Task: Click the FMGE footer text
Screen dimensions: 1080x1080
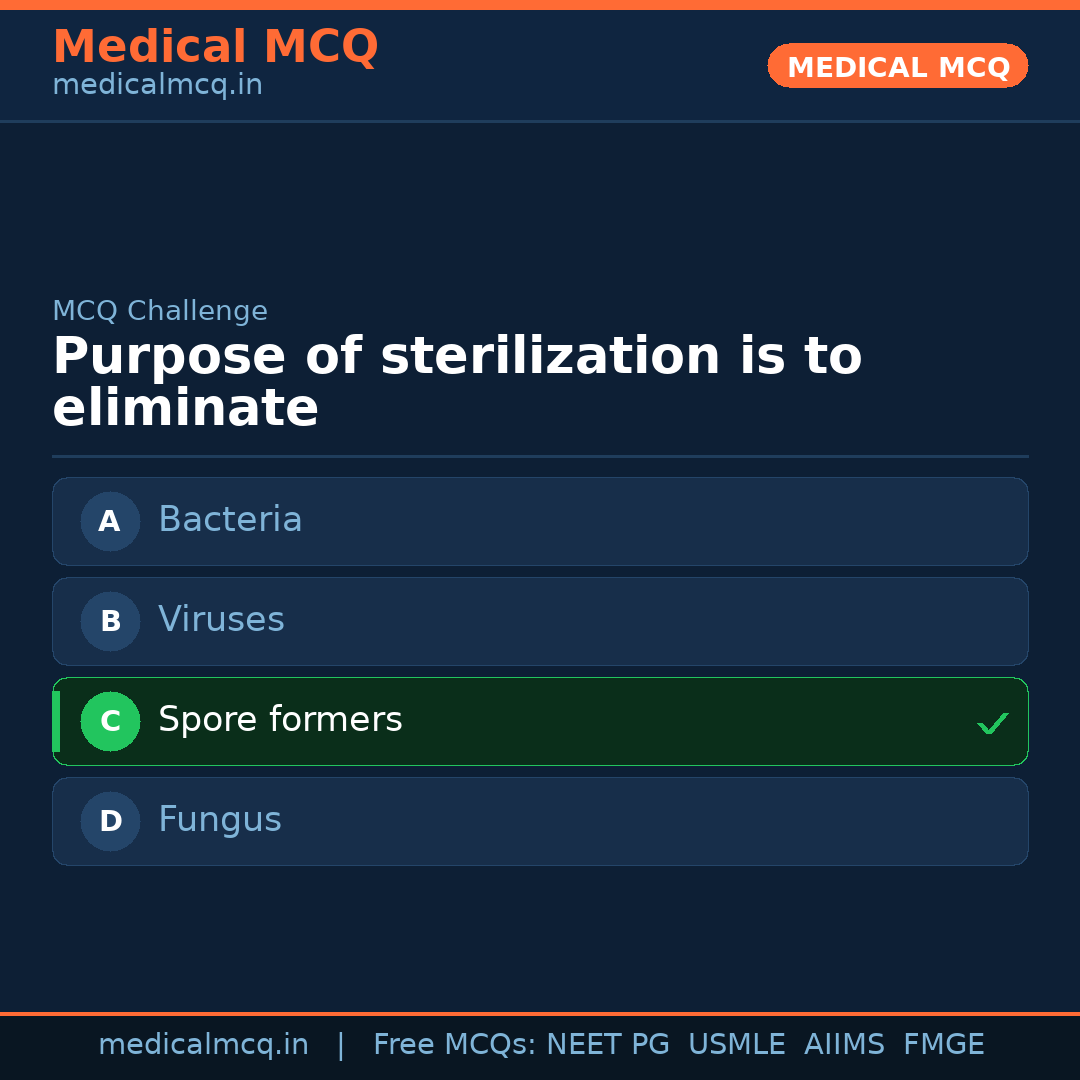Action: (x=943, y=1045)
